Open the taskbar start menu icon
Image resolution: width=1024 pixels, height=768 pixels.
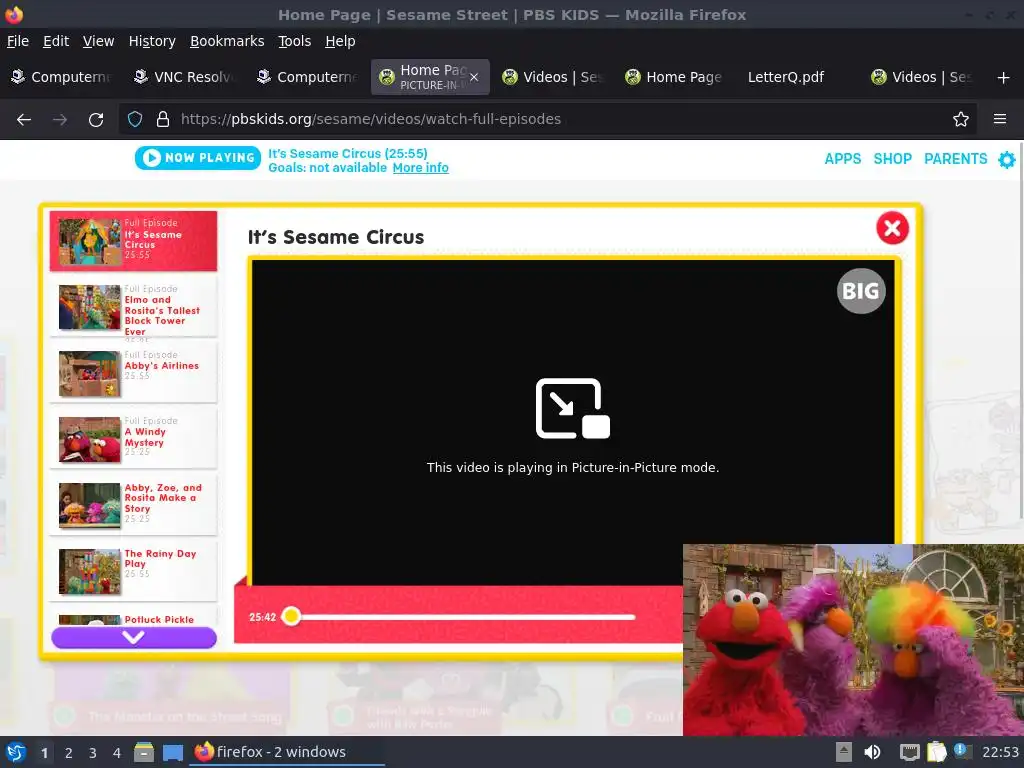tap(16, 752)
